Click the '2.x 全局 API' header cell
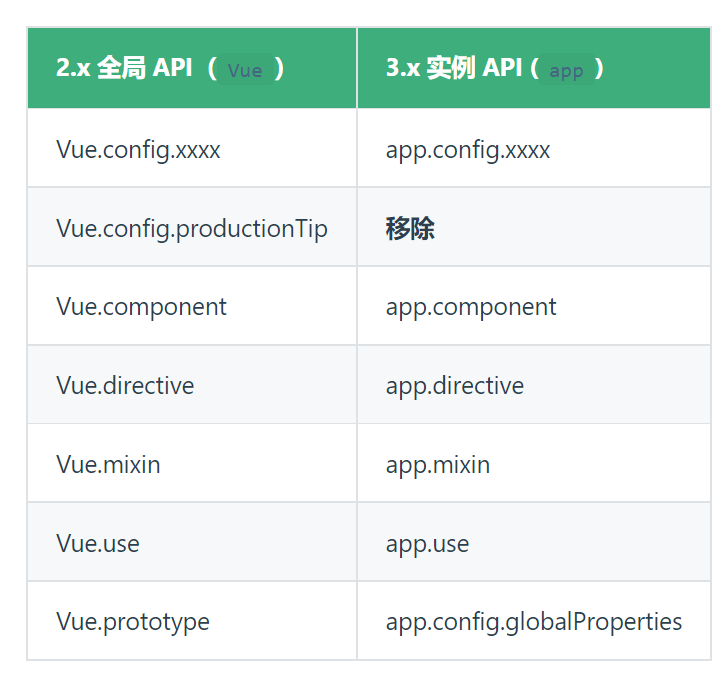Image resolution: width=723 pixels, height=676 pixels. tap(192, 68)
